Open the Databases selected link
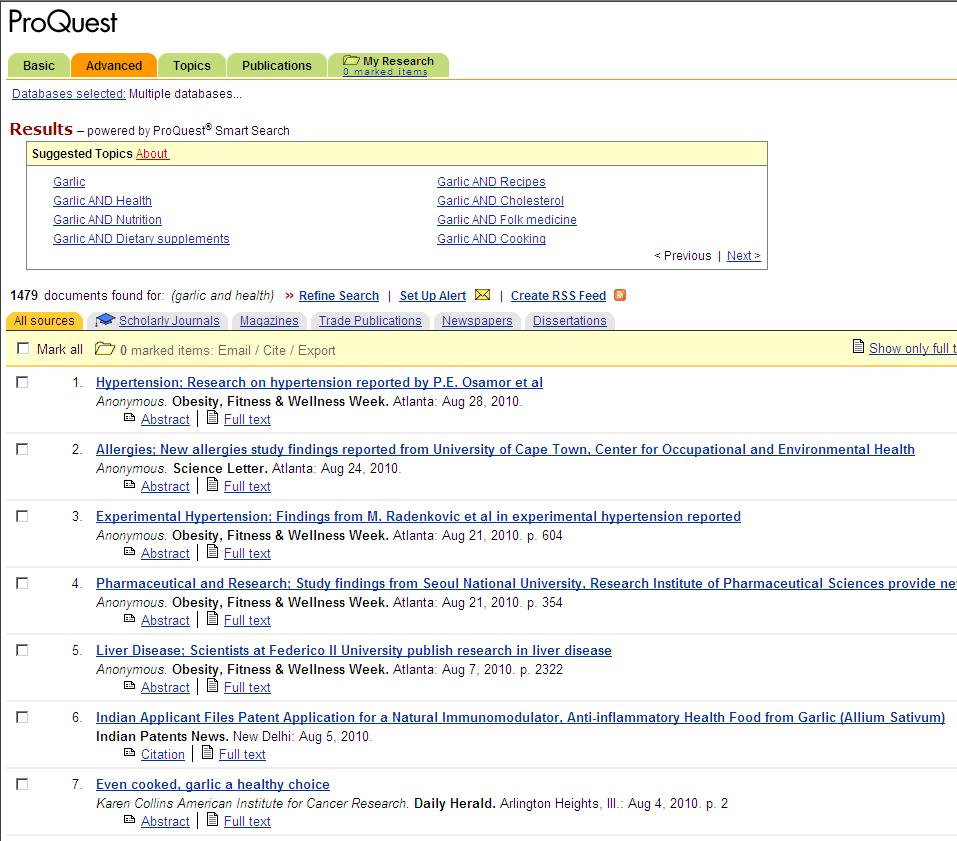 [x=69, y=93]
